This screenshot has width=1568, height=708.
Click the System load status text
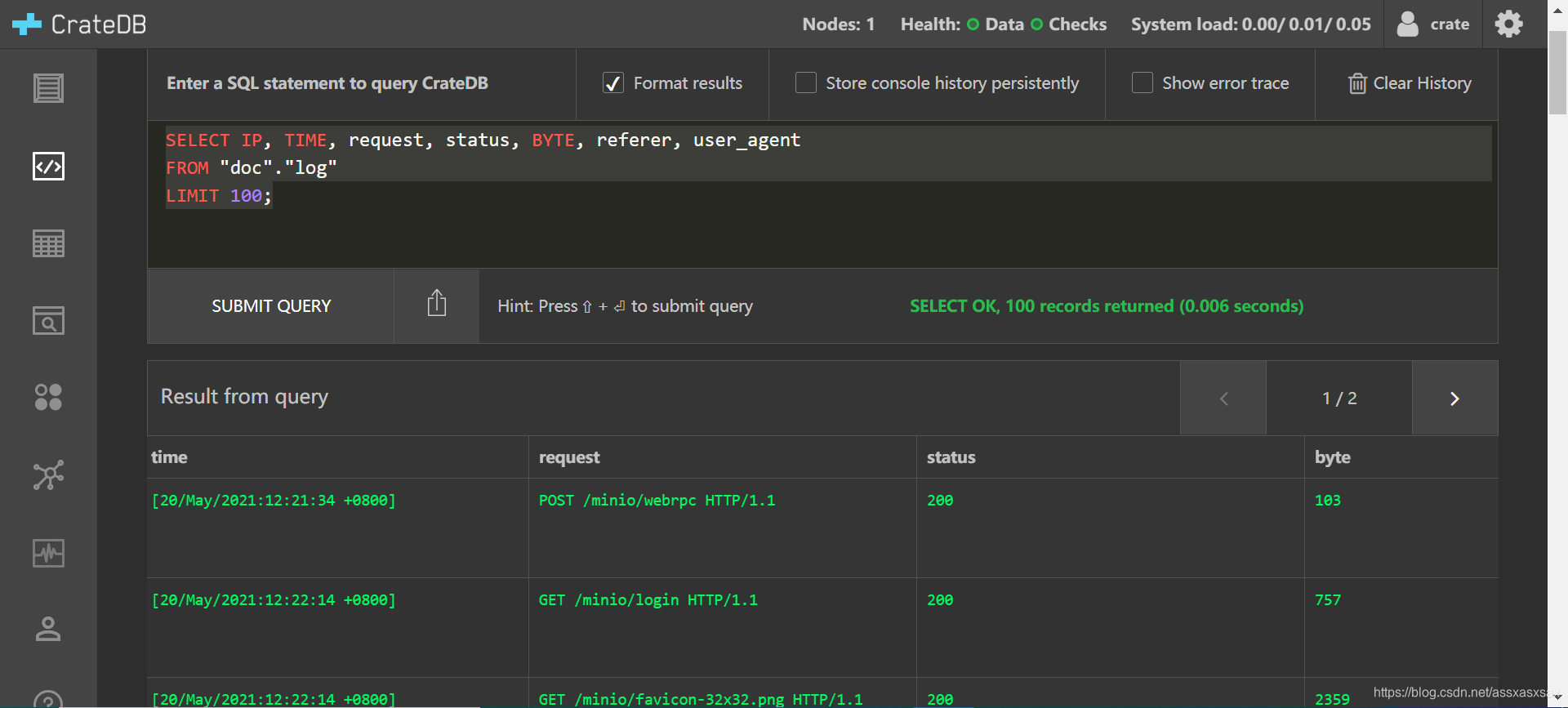click(1251, 24)
